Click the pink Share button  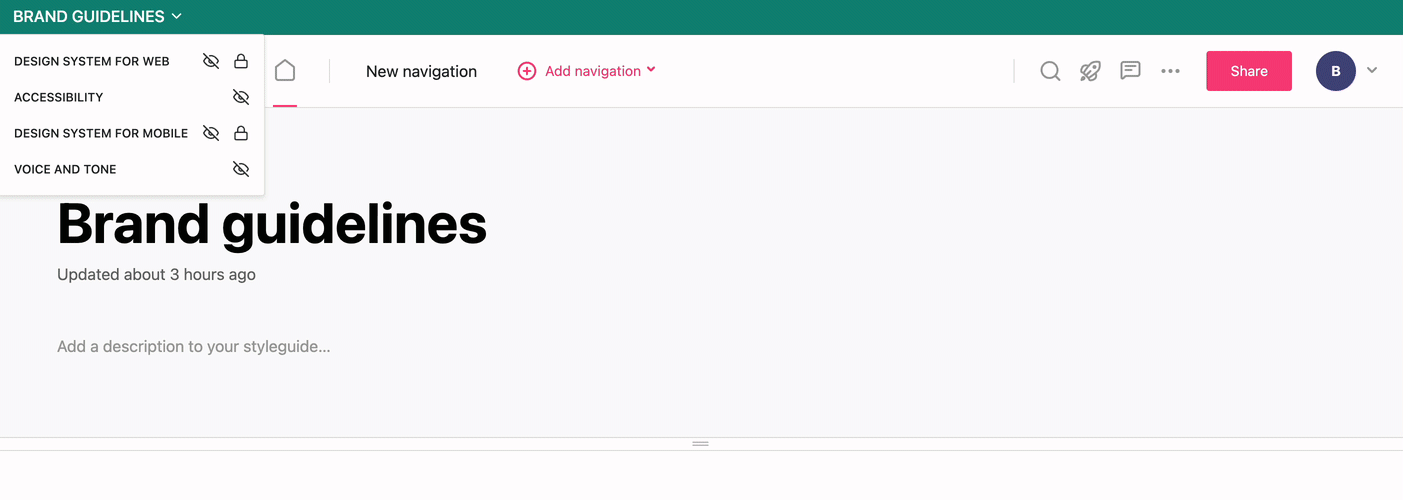(x=1249, y=71)
